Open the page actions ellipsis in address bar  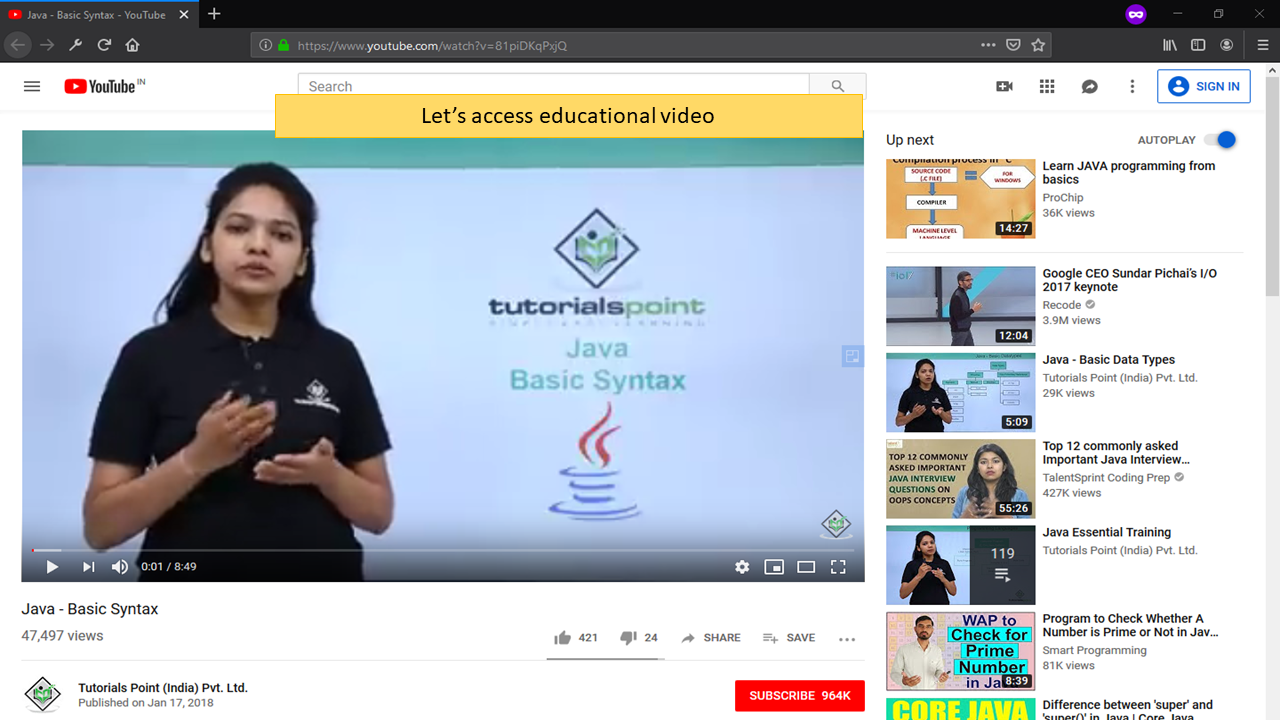coord(988,45)
